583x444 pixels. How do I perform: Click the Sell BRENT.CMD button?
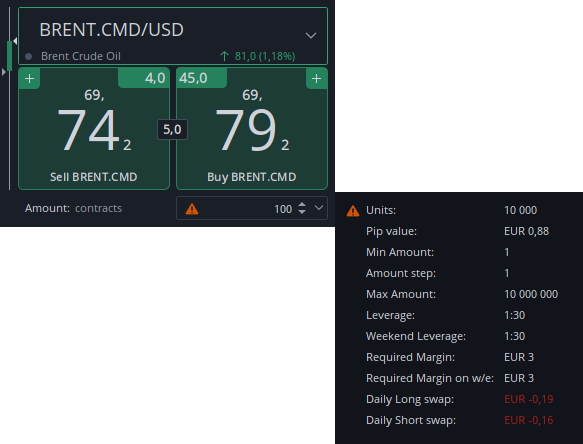click(94, 129)
